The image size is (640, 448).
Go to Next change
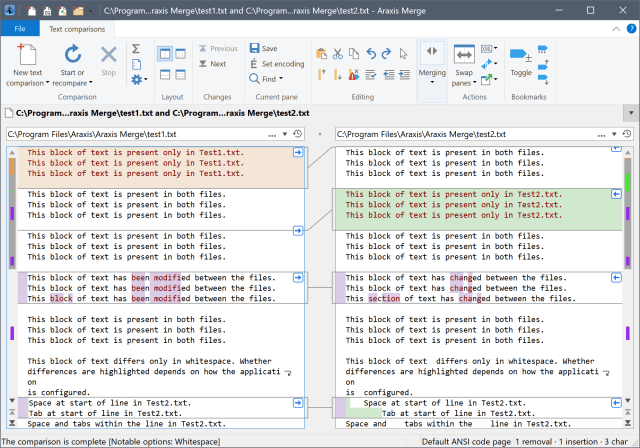coord(213,64)
